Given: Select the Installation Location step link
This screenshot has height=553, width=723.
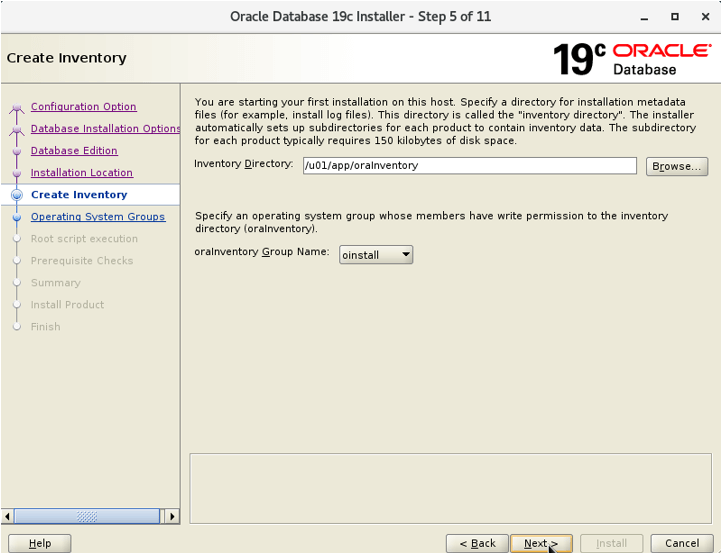Looking at the screenshot, I should coord(81,173).
